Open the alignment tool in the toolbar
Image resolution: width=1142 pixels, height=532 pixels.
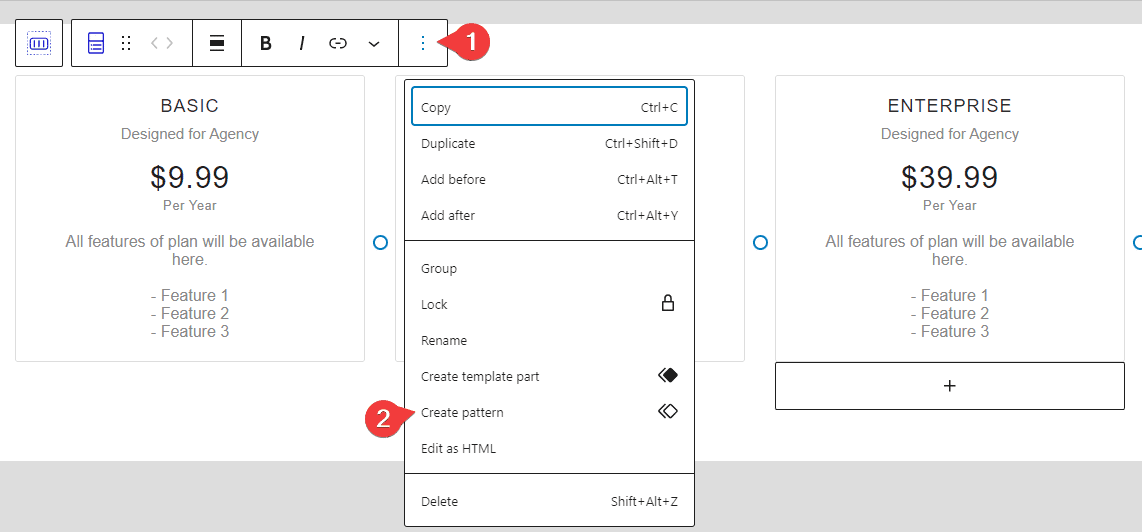(x=216, y=43)
